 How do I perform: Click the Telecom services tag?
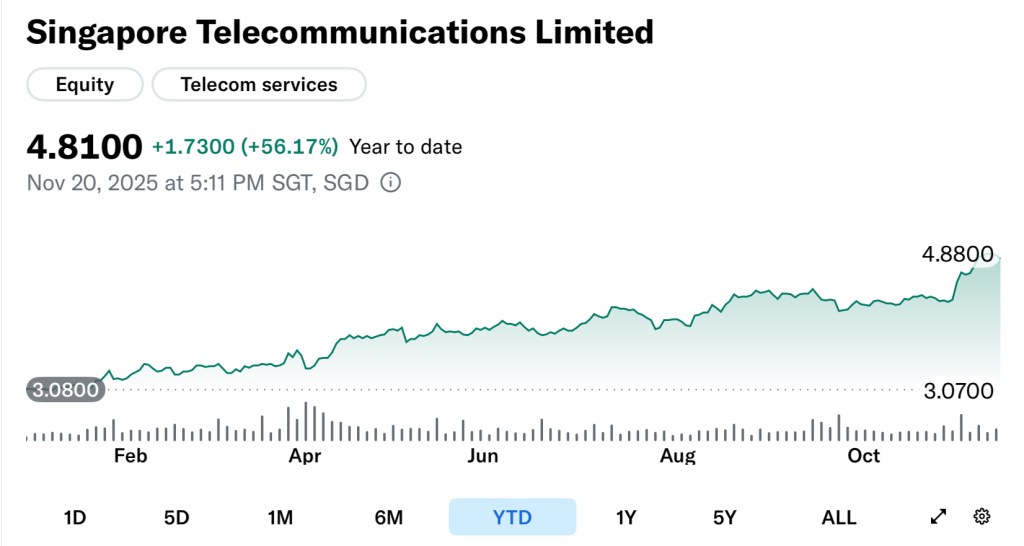(x=259, y=85)
